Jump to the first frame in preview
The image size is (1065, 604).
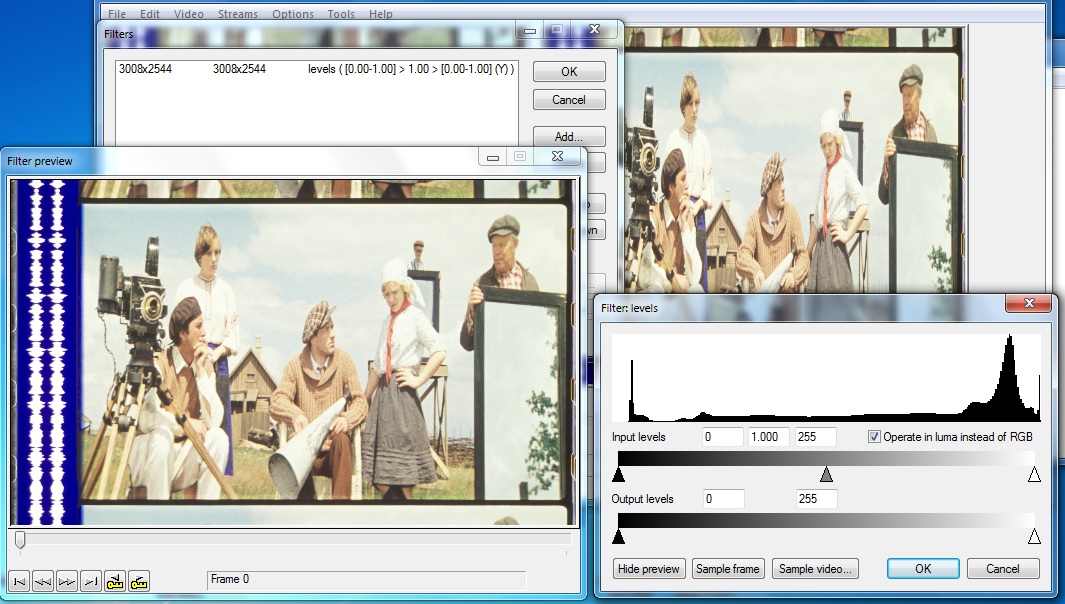(19, 581)
